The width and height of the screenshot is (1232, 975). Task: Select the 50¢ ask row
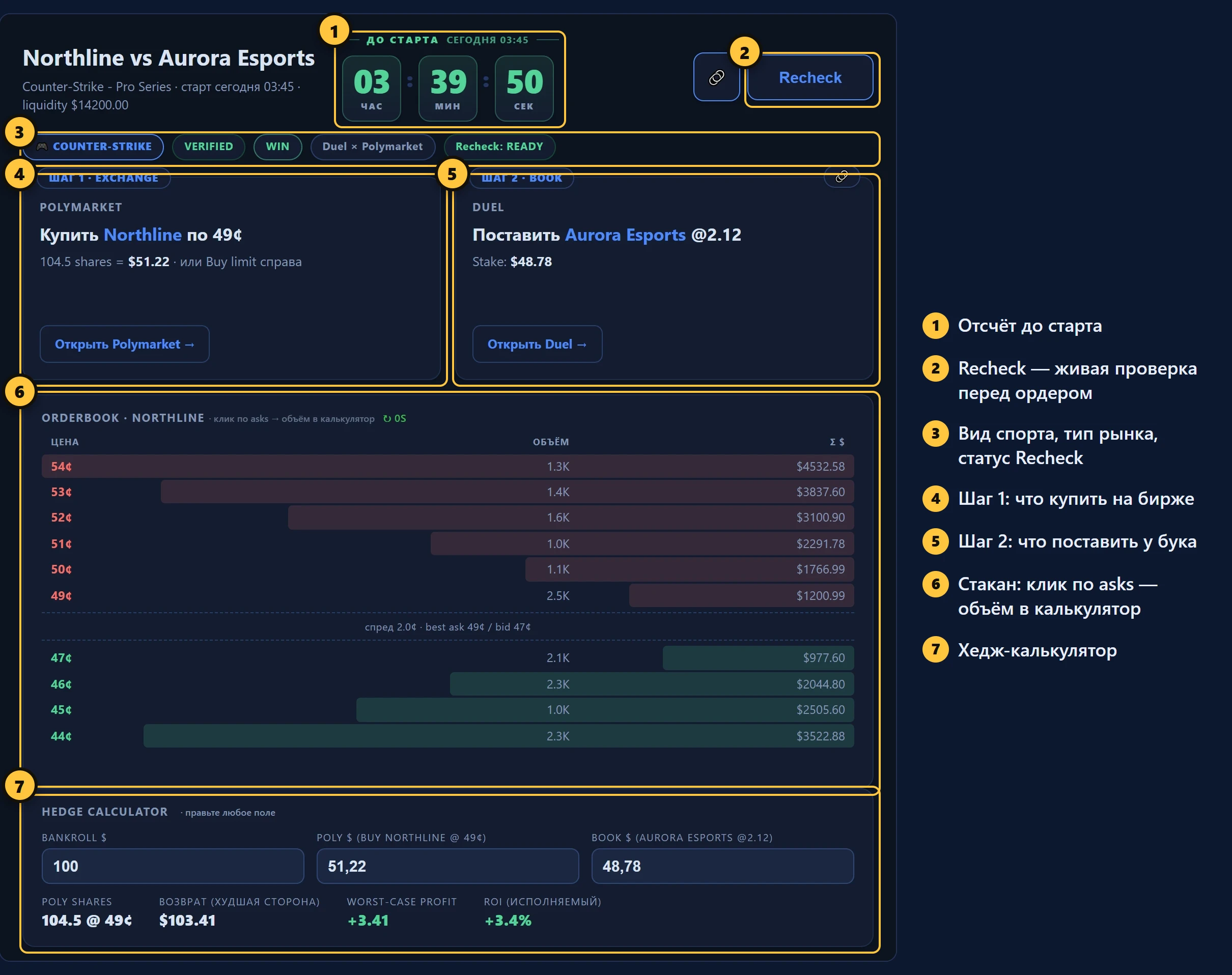click(448, 569)
